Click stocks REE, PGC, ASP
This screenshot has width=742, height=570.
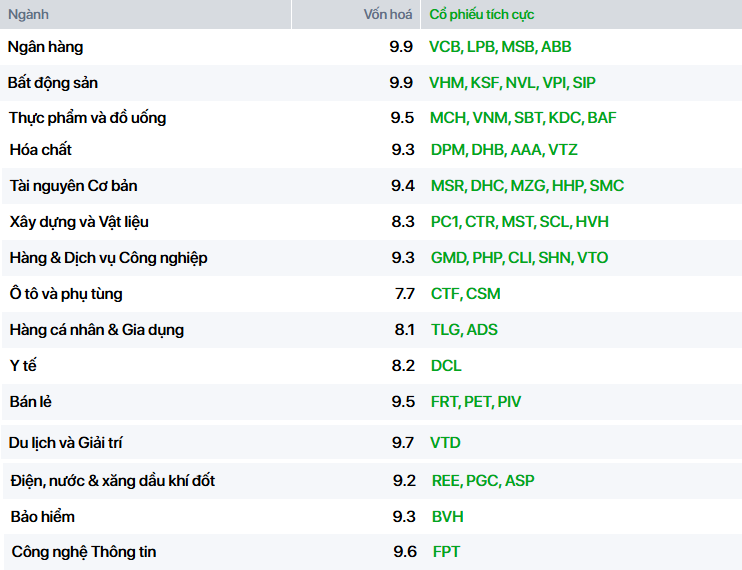click(x=483, y=481)
